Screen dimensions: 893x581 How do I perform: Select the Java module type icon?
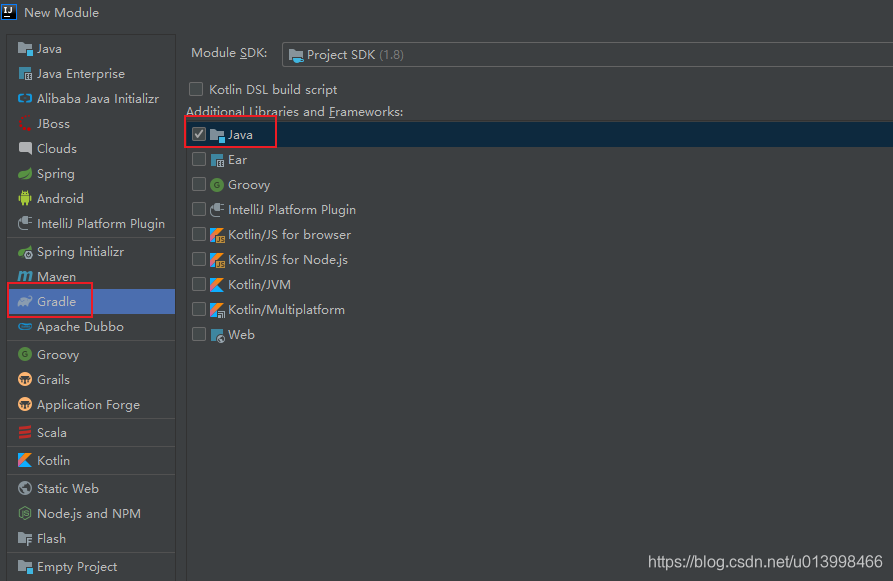click(x=25, y=49)
